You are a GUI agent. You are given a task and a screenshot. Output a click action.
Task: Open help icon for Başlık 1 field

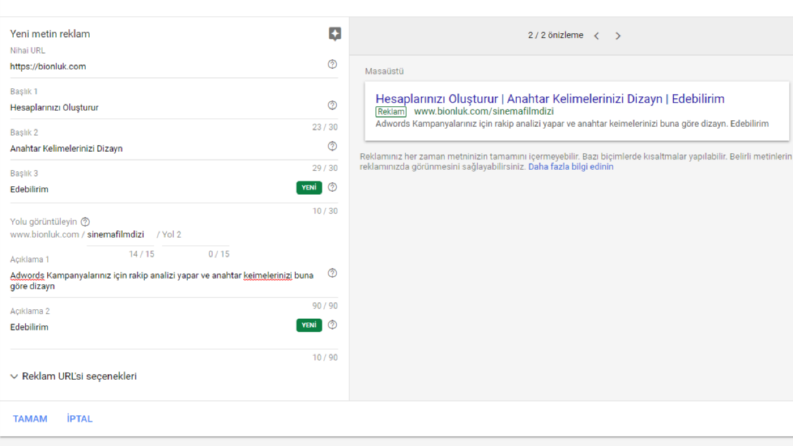[x=332, y=105]
